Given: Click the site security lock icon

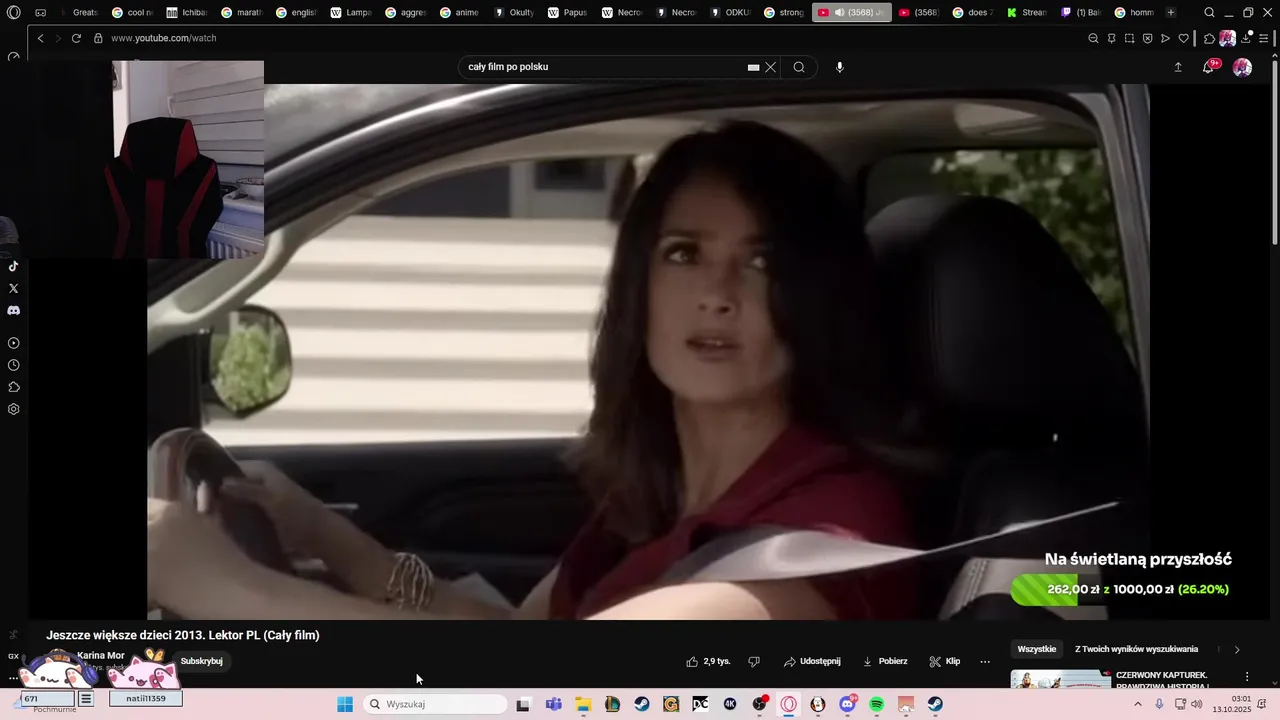Looking at the screenshot, I should tap(98, 38).
